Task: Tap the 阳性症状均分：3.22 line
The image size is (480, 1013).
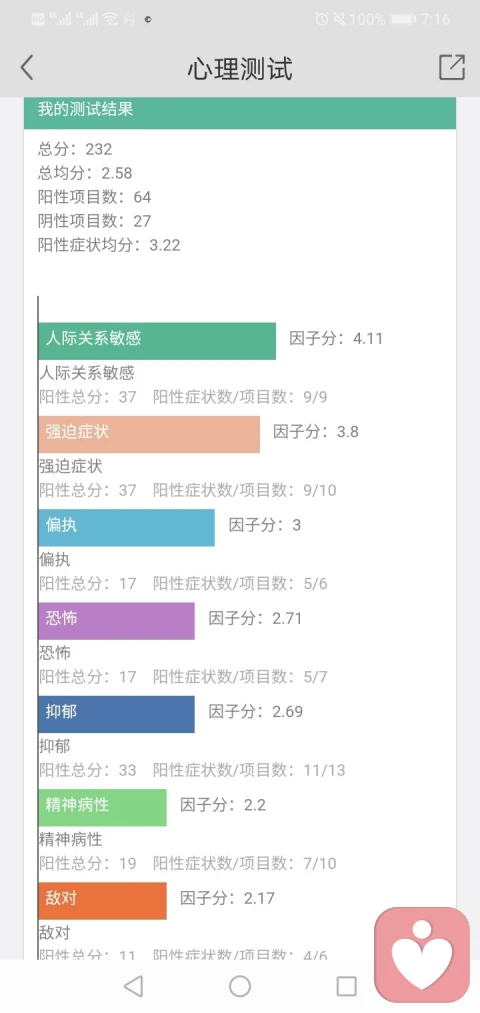Action: pos(109,245)
